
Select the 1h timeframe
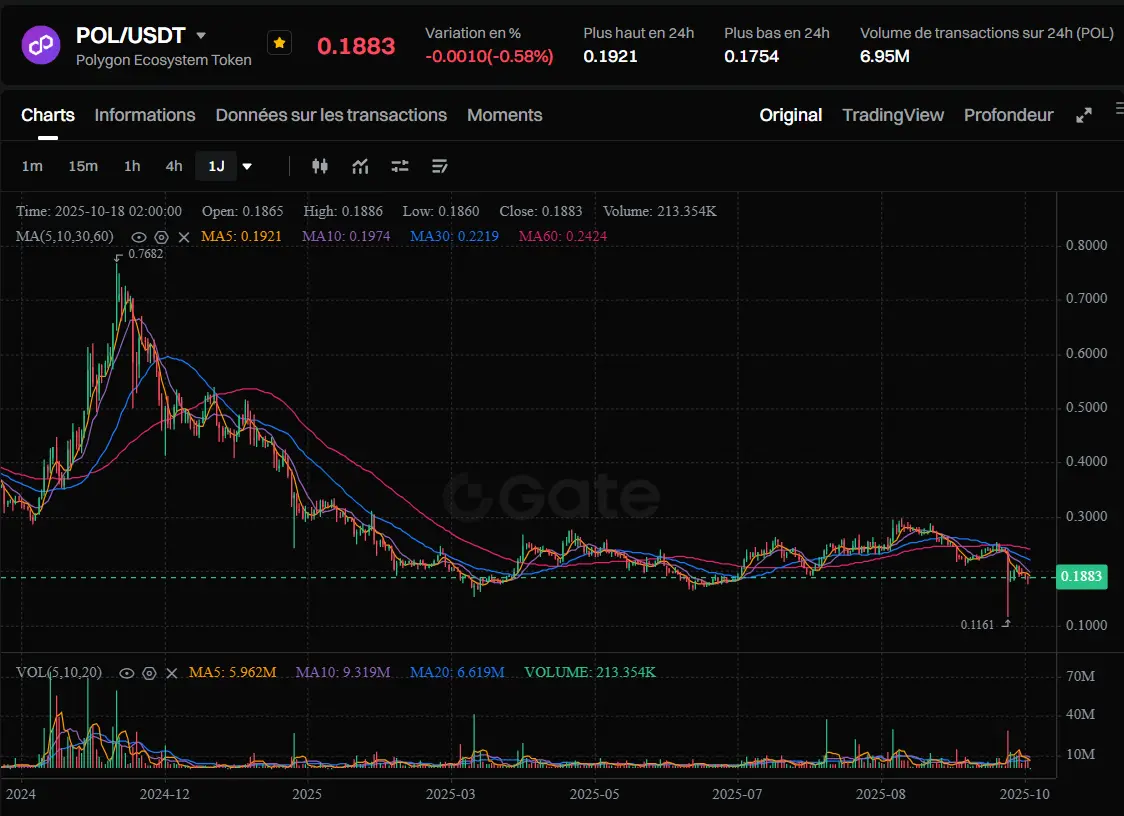(132, 166)
